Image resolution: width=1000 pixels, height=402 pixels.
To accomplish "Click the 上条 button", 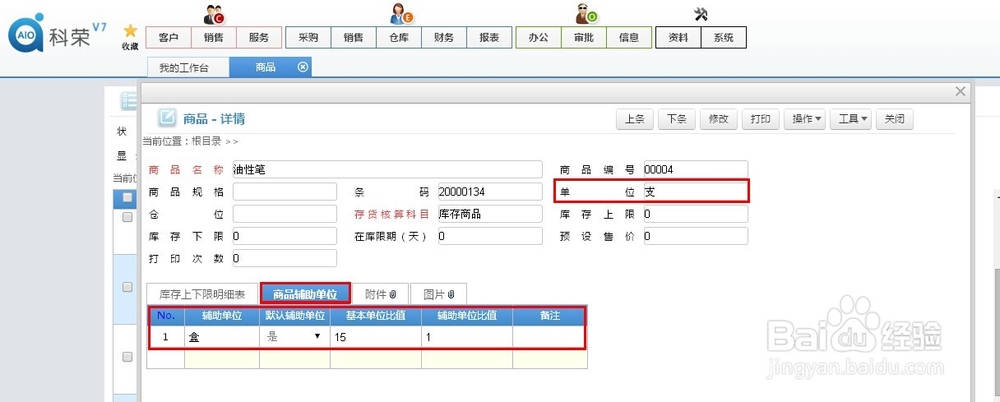I will [635, 119].
